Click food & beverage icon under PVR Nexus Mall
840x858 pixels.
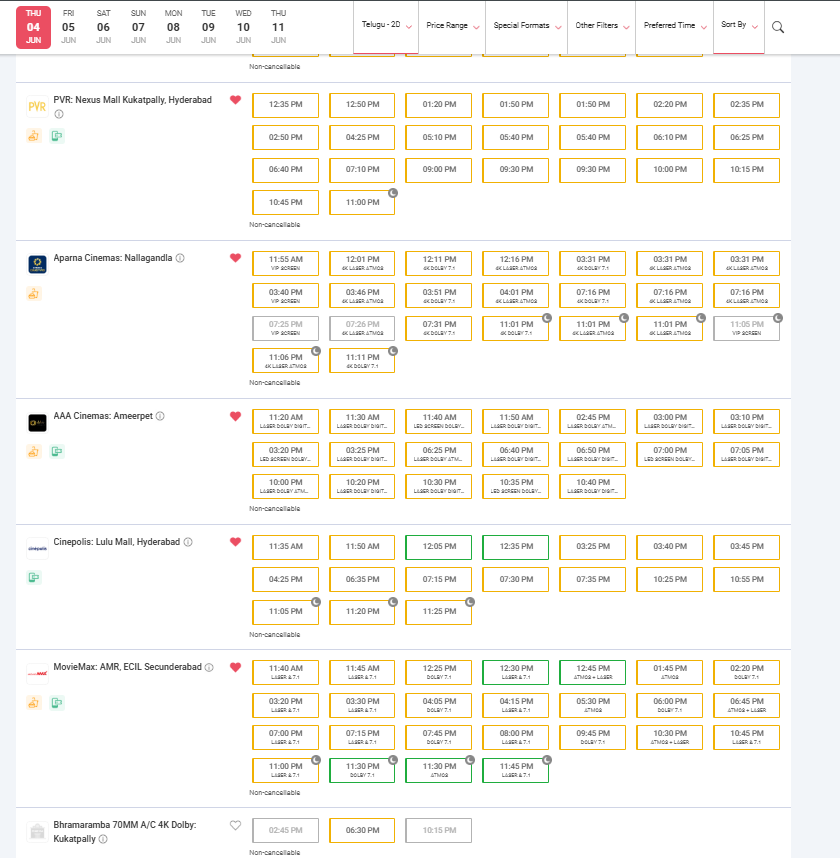point(34,136)
